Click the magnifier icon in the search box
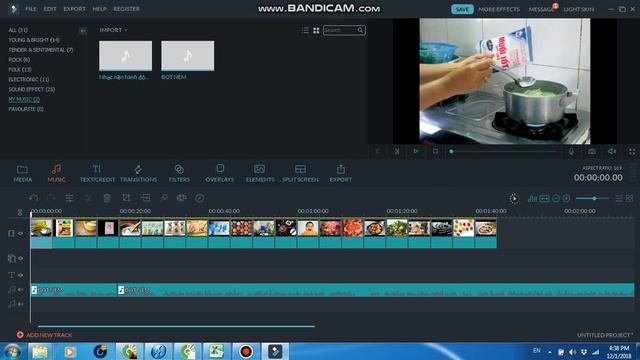The height and width of the screenshot is (360, 640). click(360, 30)
